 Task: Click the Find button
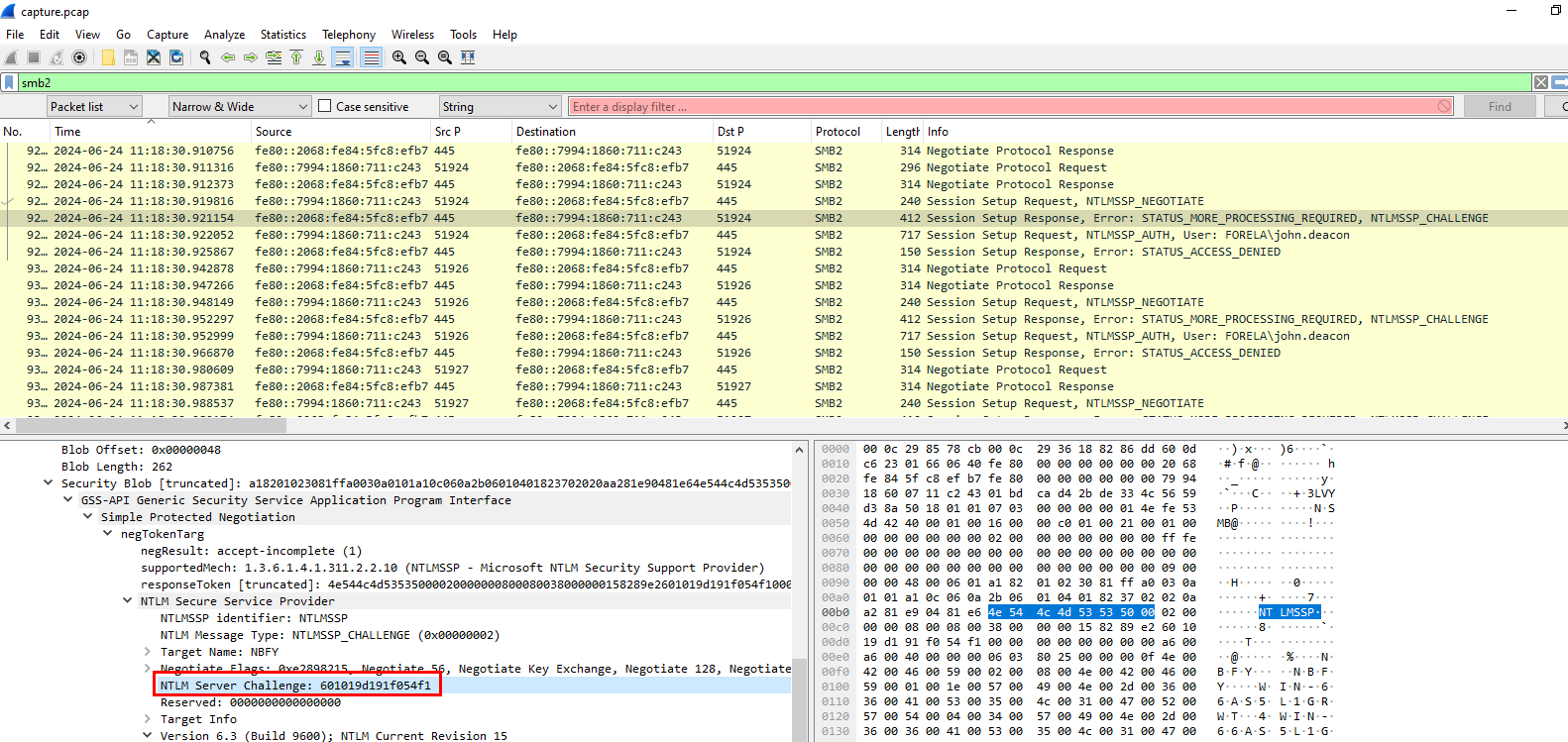pyautogui.click(x=1500, y=106)
